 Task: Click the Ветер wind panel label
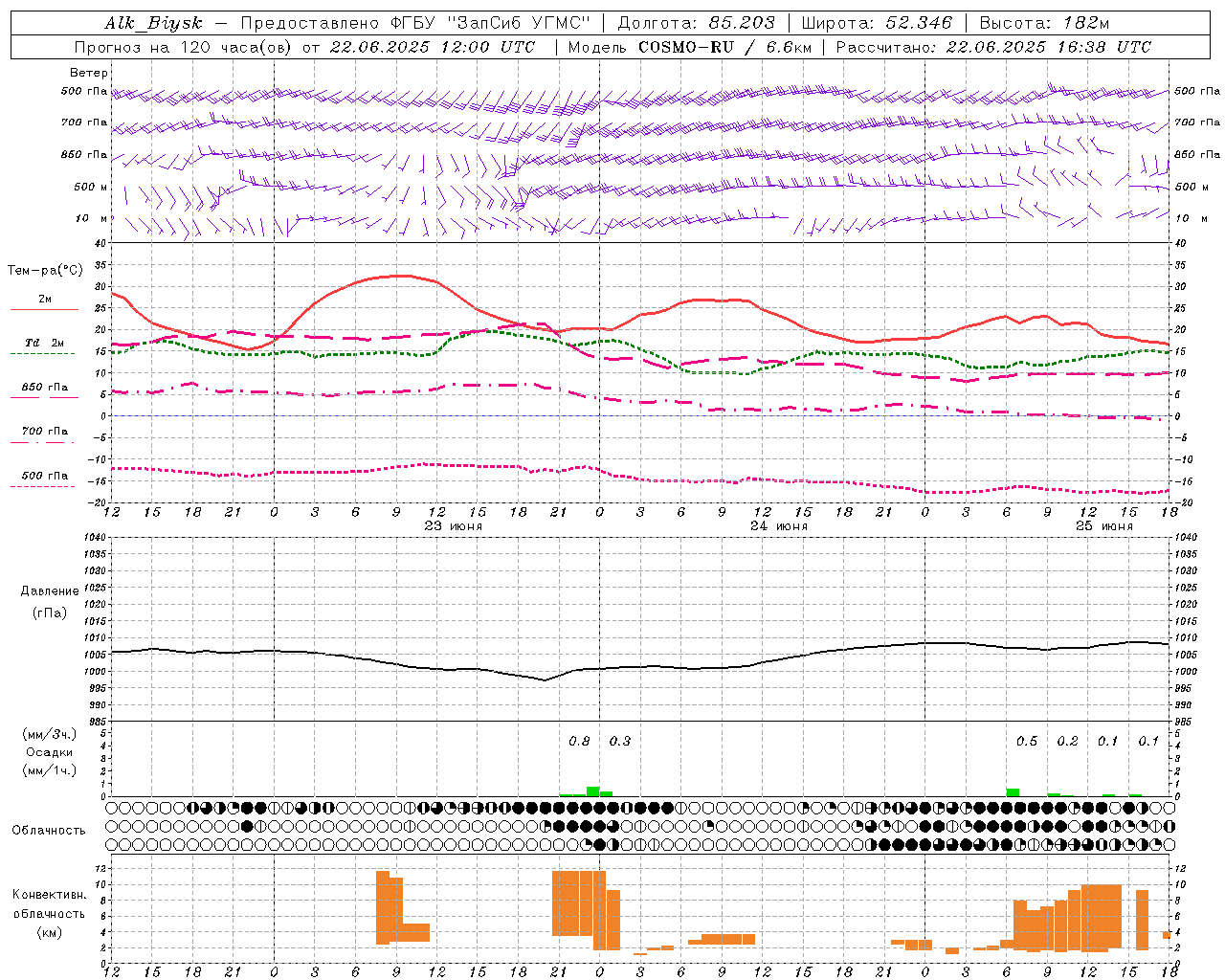coord(89,73)
